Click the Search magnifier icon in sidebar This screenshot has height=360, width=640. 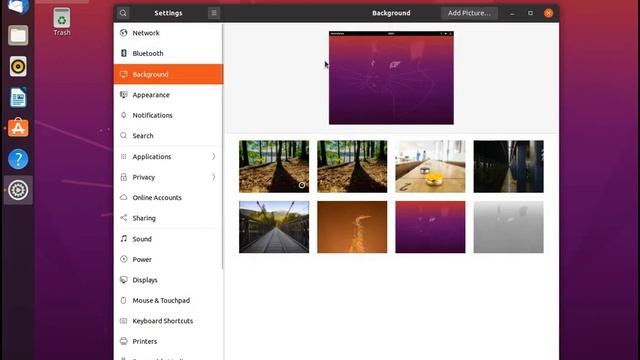[x=124, y=135]
